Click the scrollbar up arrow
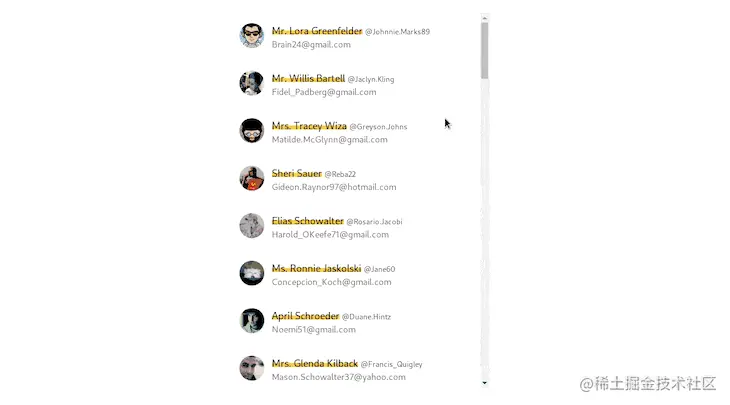Image resolution: width=730 pixels, height=405 pixels. [x=485, y=18]
